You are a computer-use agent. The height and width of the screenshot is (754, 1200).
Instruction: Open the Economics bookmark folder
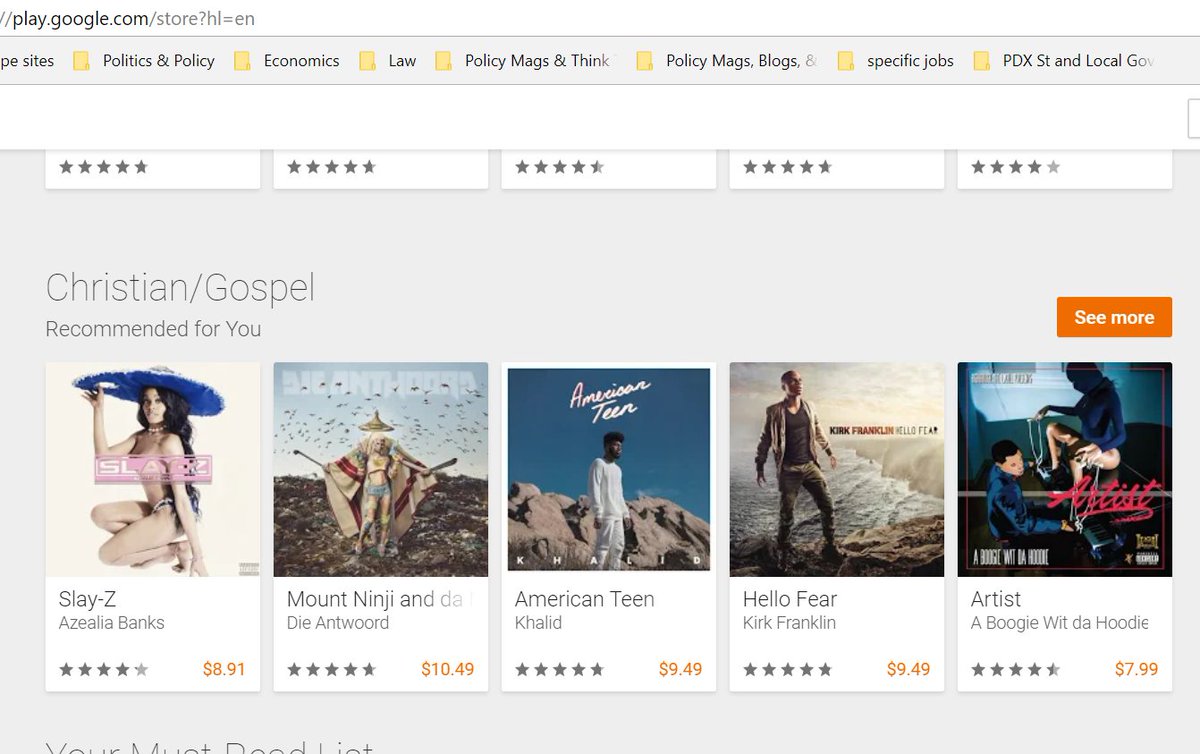tap(288, 61)
